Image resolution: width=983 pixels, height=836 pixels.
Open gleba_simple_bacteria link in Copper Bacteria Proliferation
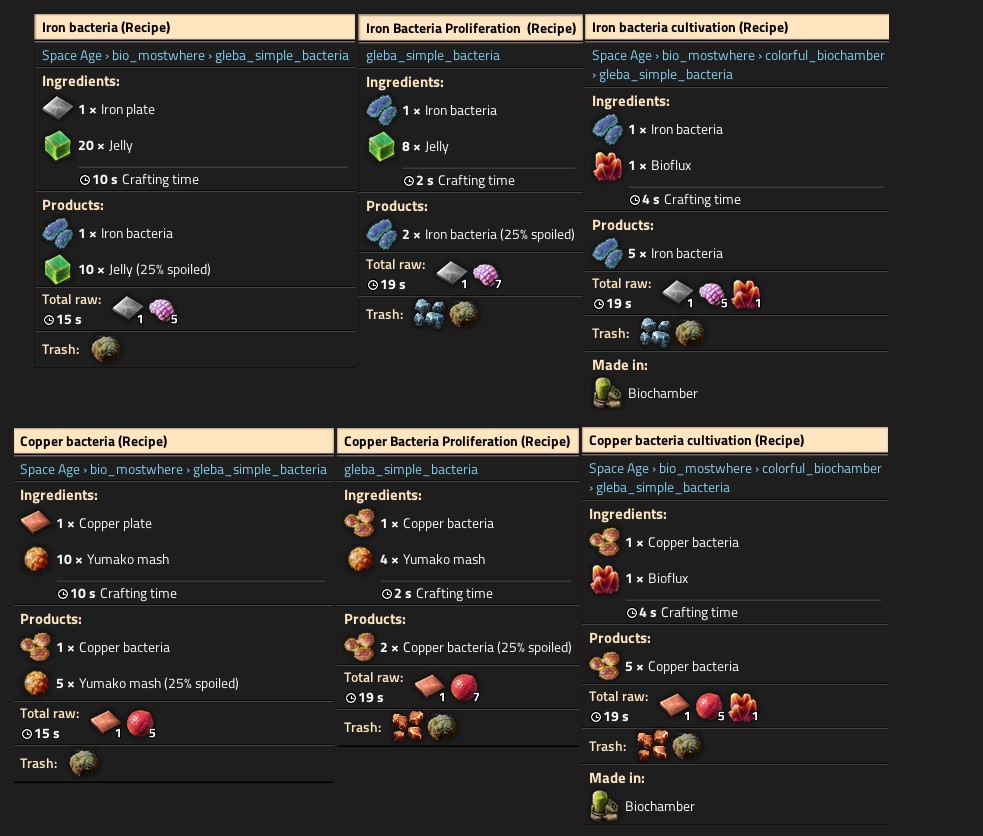click(x=411, y=469)
